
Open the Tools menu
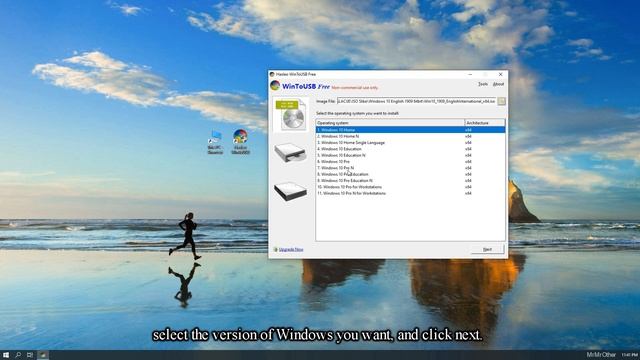(483, 84)
